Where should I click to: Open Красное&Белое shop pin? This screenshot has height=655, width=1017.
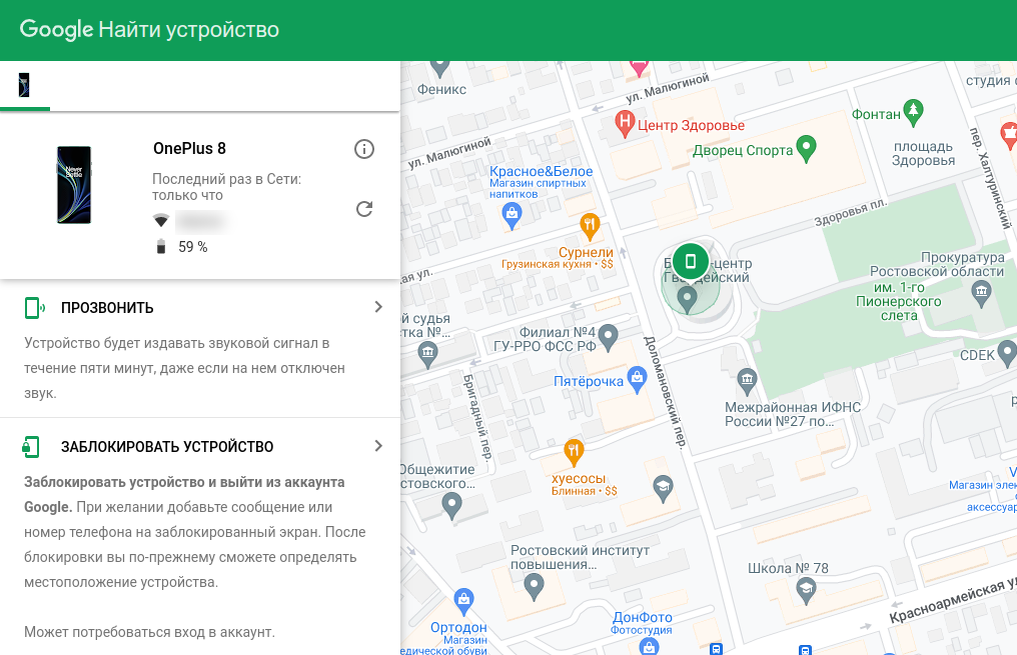(x=512, y=216)
